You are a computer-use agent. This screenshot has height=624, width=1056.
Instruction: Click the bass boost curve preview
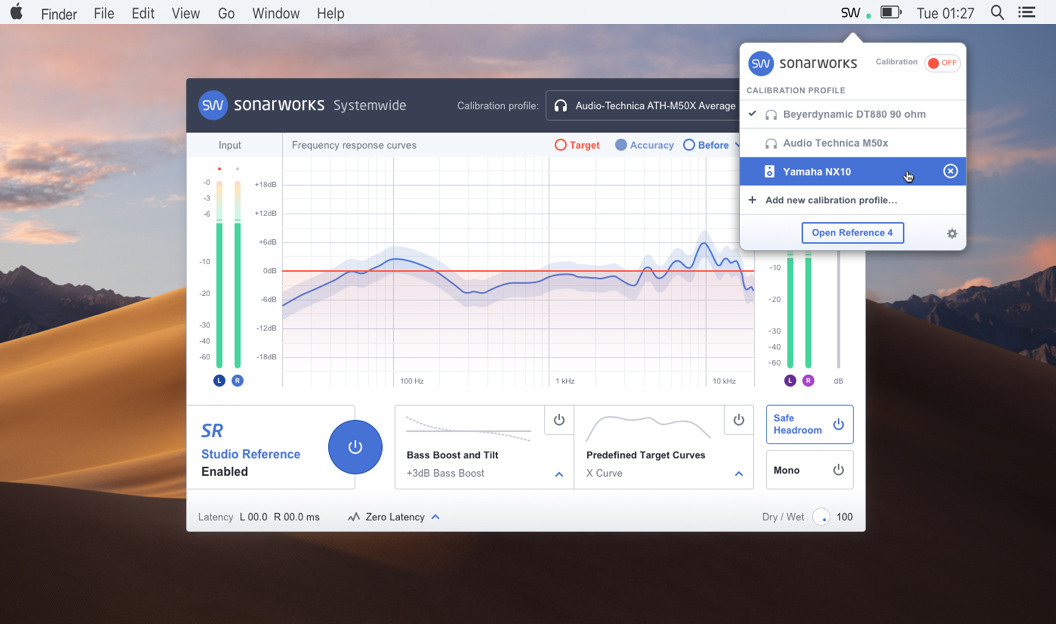pos(468,429)
